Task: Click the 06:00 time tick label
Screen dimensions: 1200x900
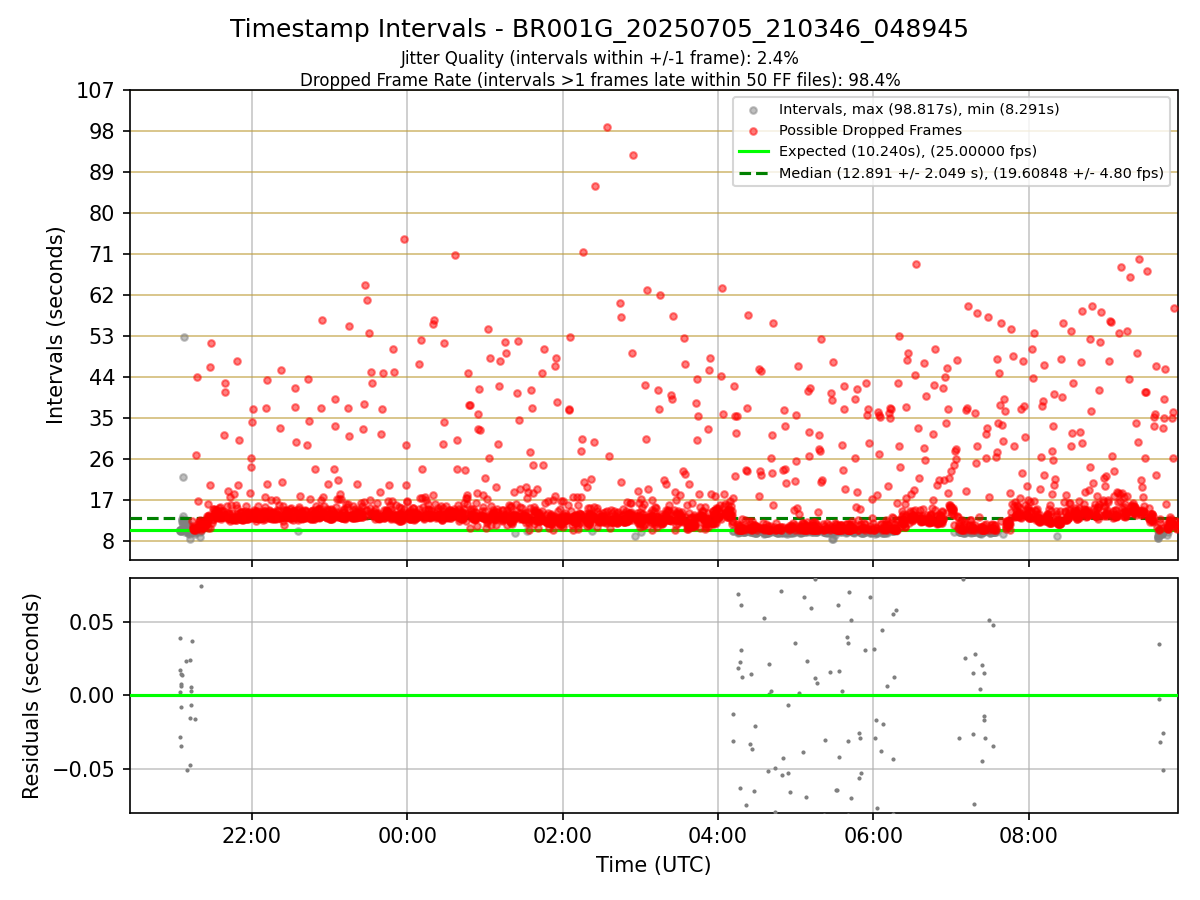Action: click(x=873, y=833)
